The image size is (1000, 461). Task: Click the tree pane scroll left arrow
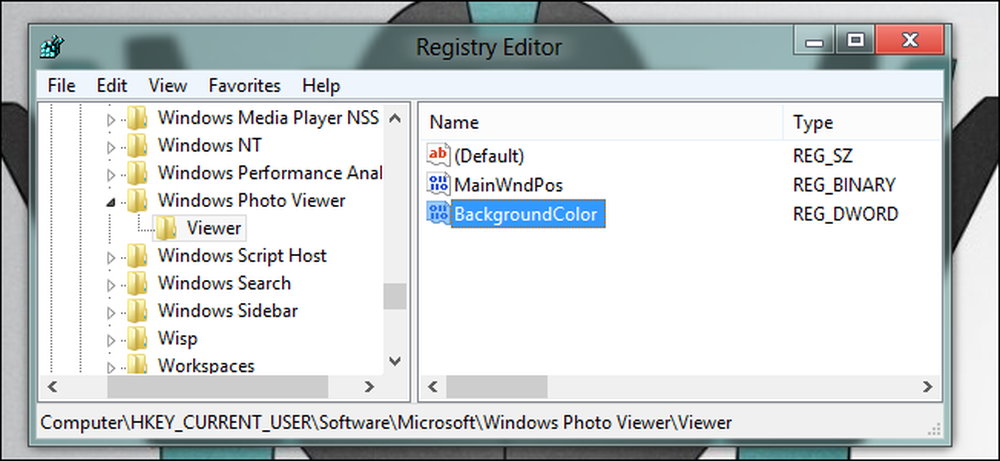53,386
